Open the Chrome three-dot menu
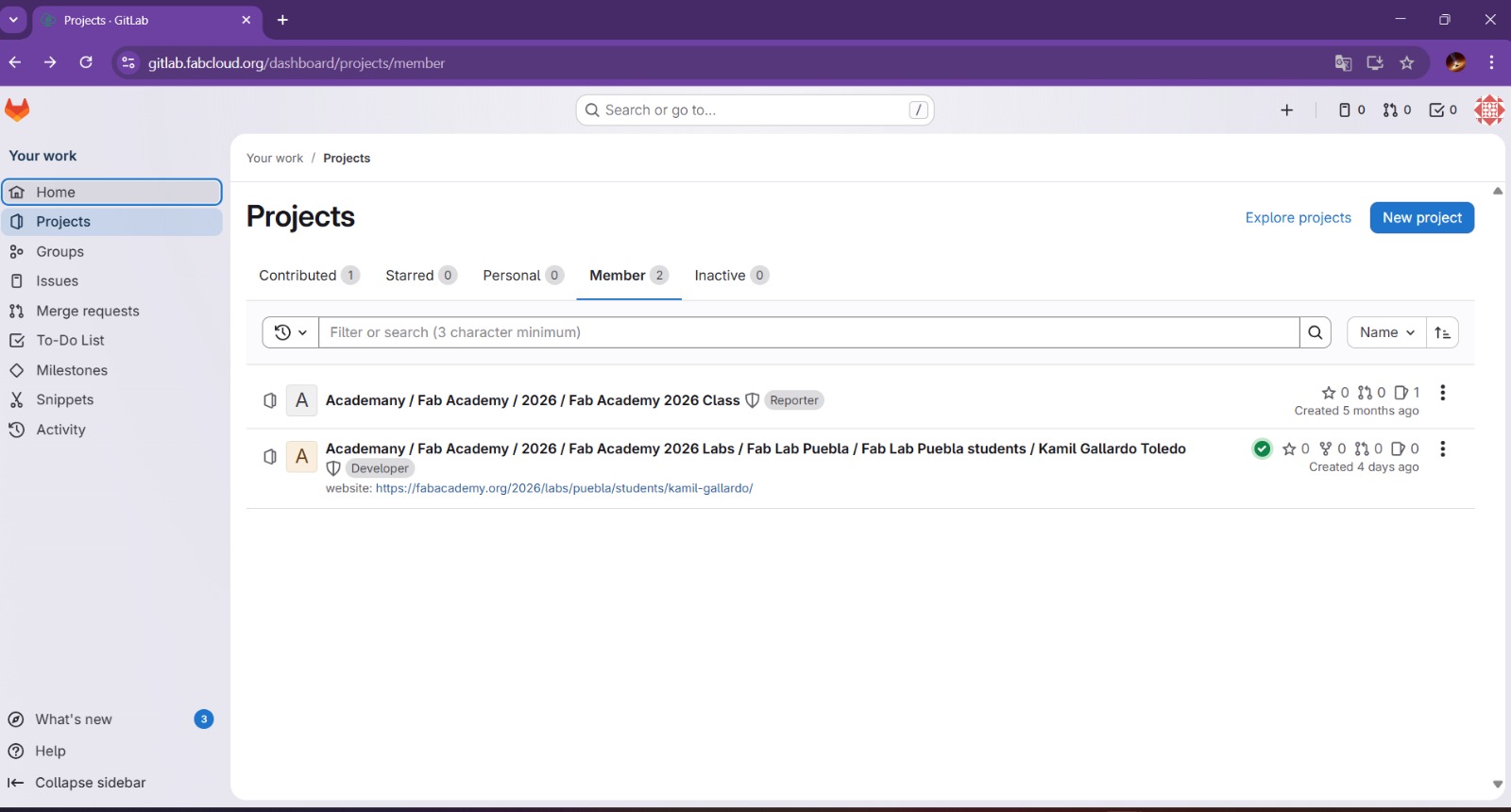 point(1491,62)
